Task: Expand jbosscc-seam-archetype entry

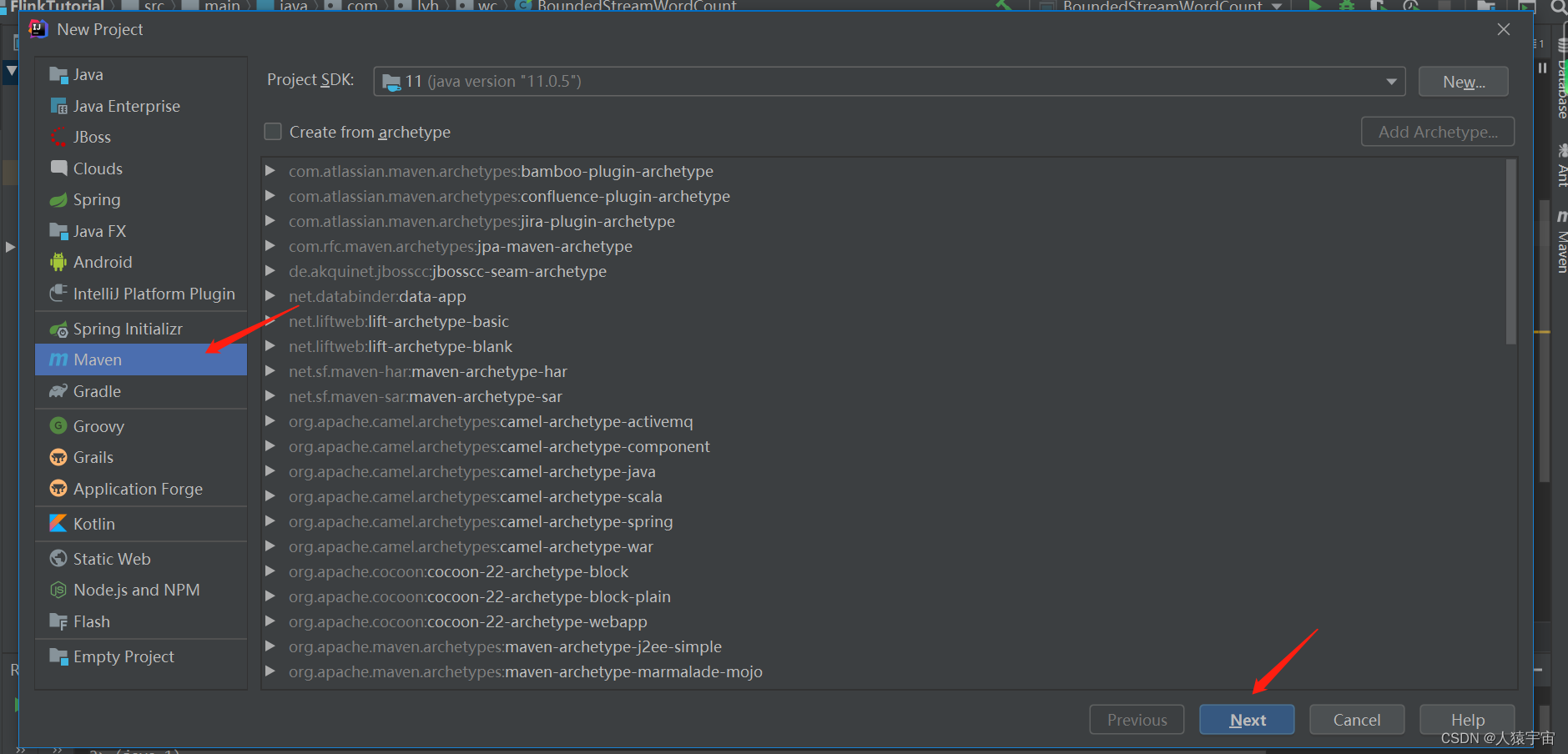Action: click(270, 270)
